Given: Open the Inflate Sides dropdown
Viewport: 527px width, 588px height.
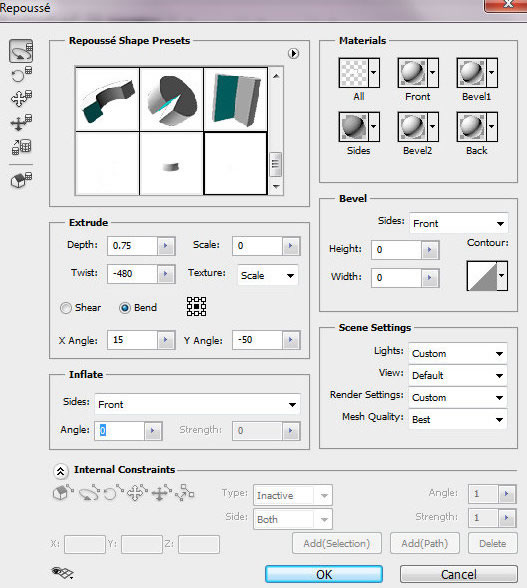Looking at the screenshot, I should pos(197,404).
